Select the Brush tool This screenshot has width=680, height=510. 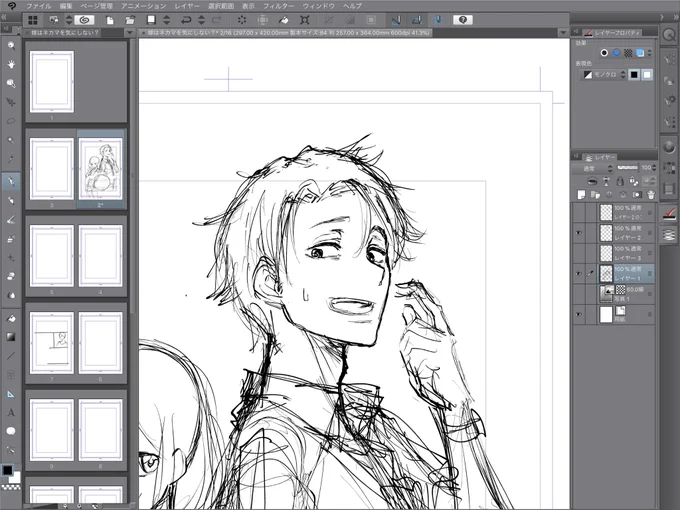11,219
